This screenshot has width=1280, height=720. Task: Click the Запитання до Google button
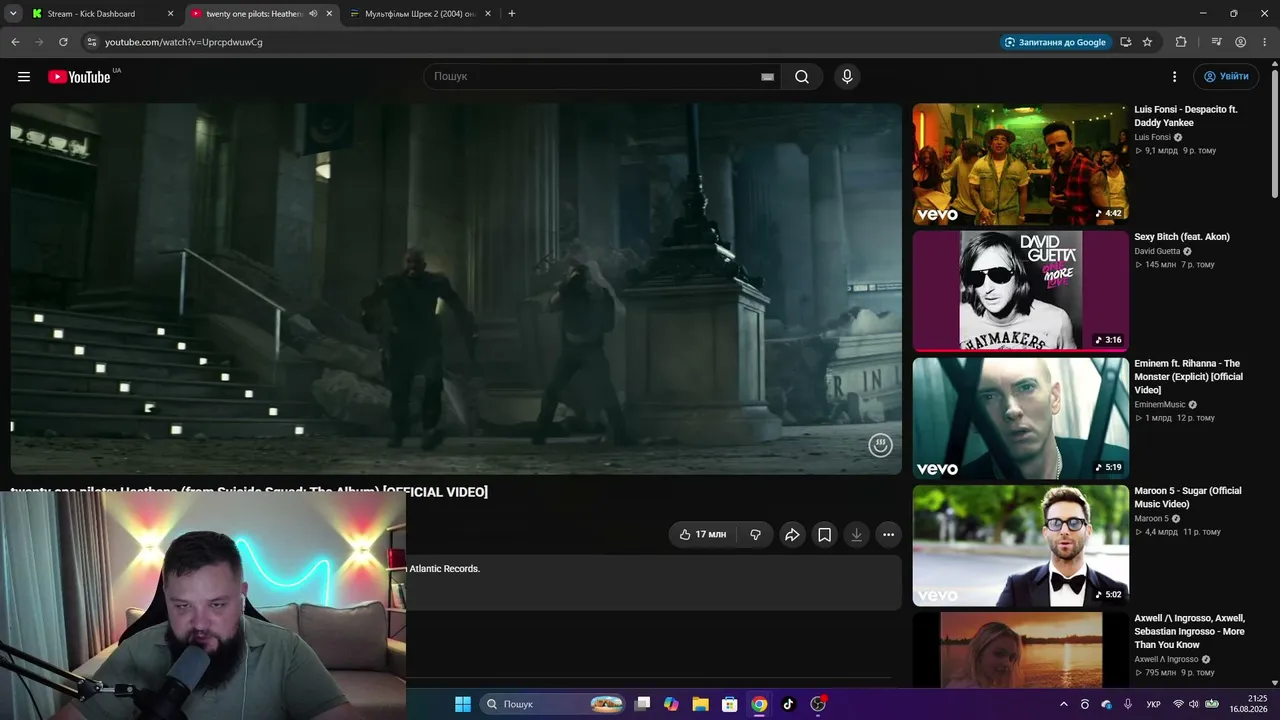point(1055,42)
